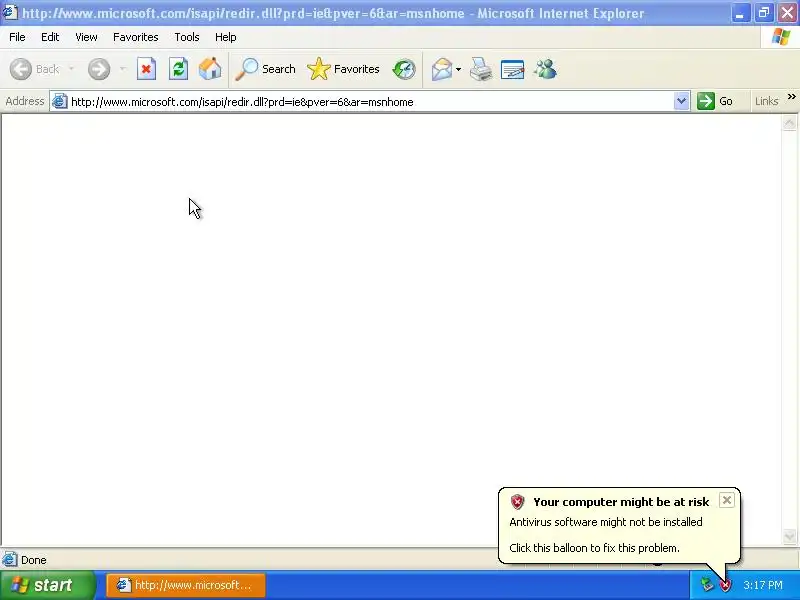Open the Tools menu

[187, 37]
